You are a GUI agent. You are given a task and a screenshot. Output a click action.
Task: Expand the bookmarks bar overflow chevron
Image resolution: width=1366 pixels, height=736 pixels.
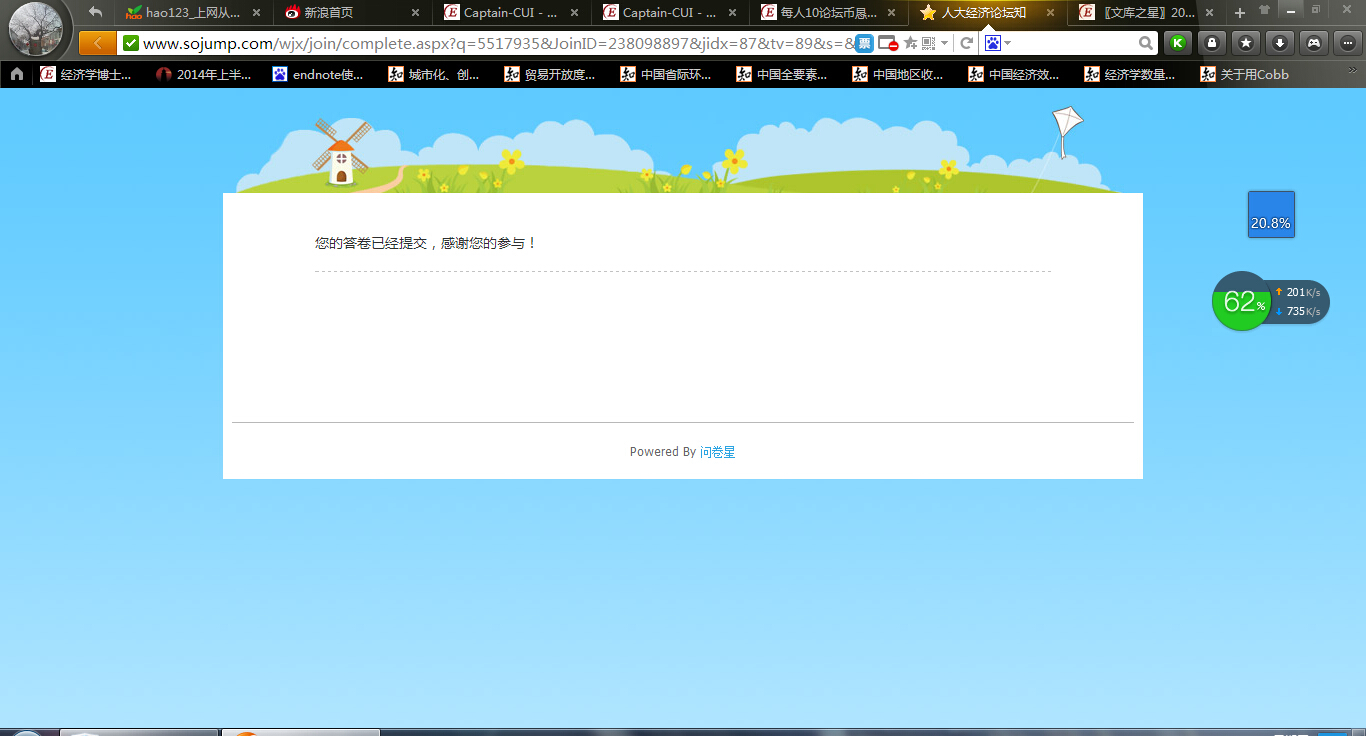(x=1353, y=70)
